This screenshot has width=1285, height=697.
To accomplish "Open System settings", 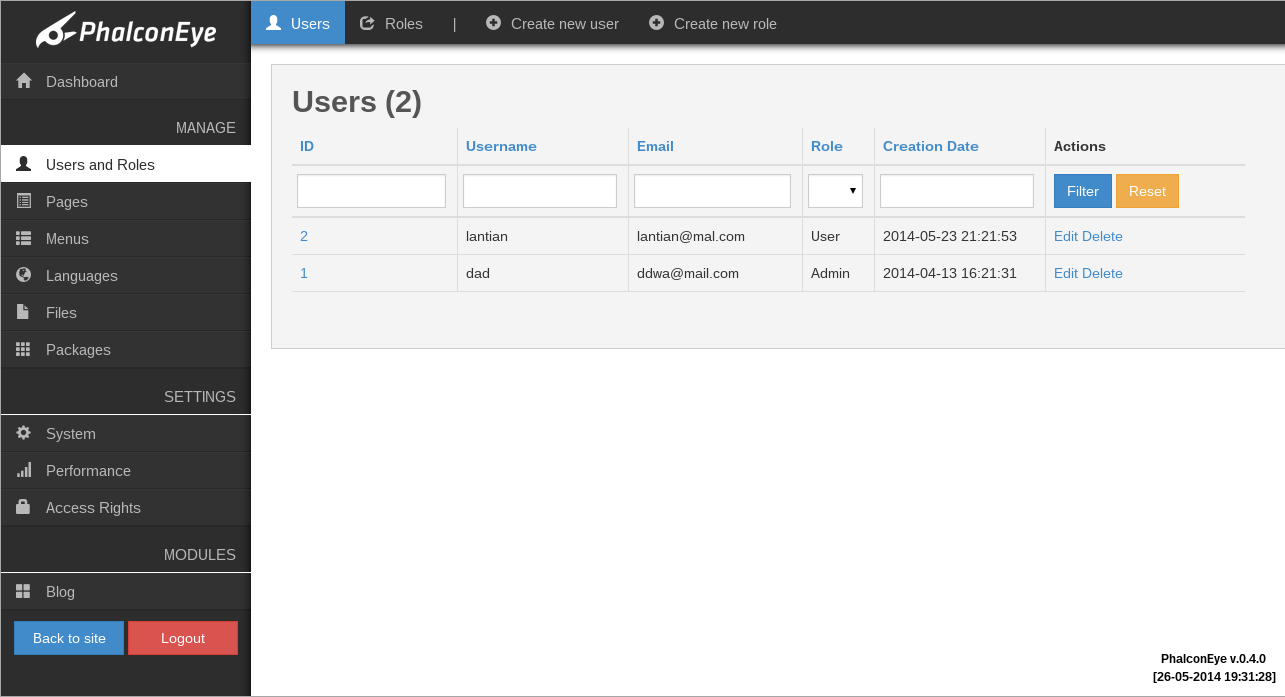I will click(x=126, y=433).
